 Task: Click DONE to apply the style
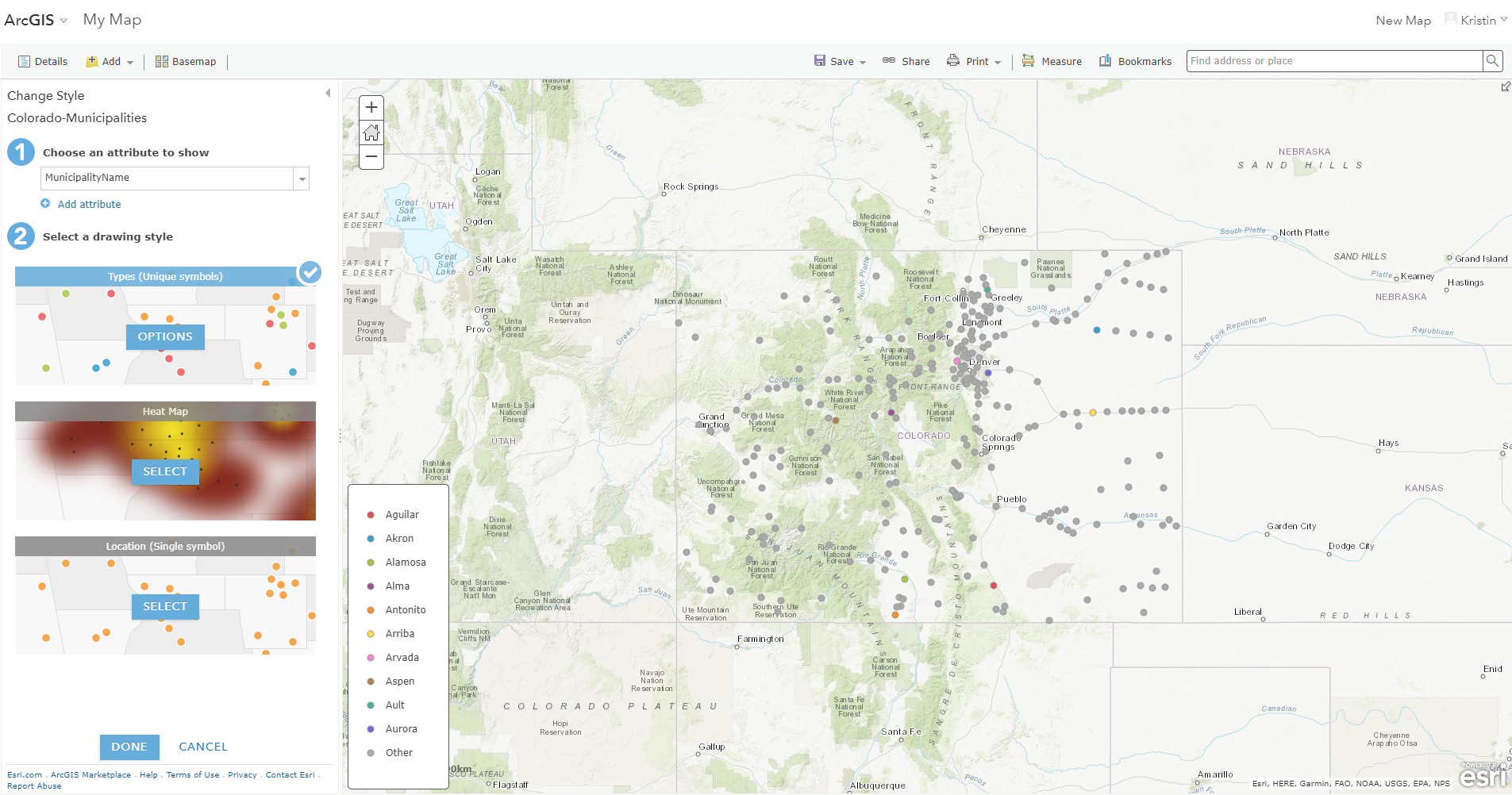[129, 747]
